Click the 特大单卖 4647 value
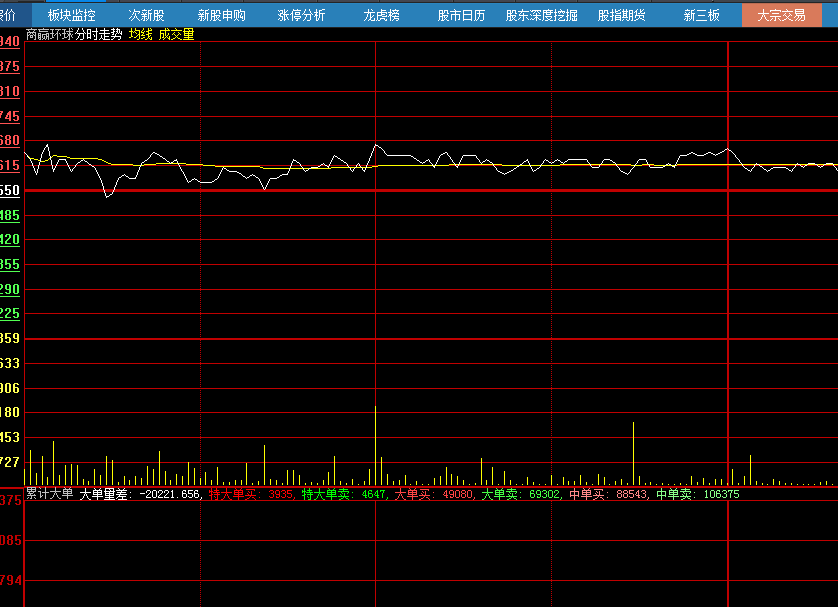The width and height of the screenshot is (838, 607). 344,494
